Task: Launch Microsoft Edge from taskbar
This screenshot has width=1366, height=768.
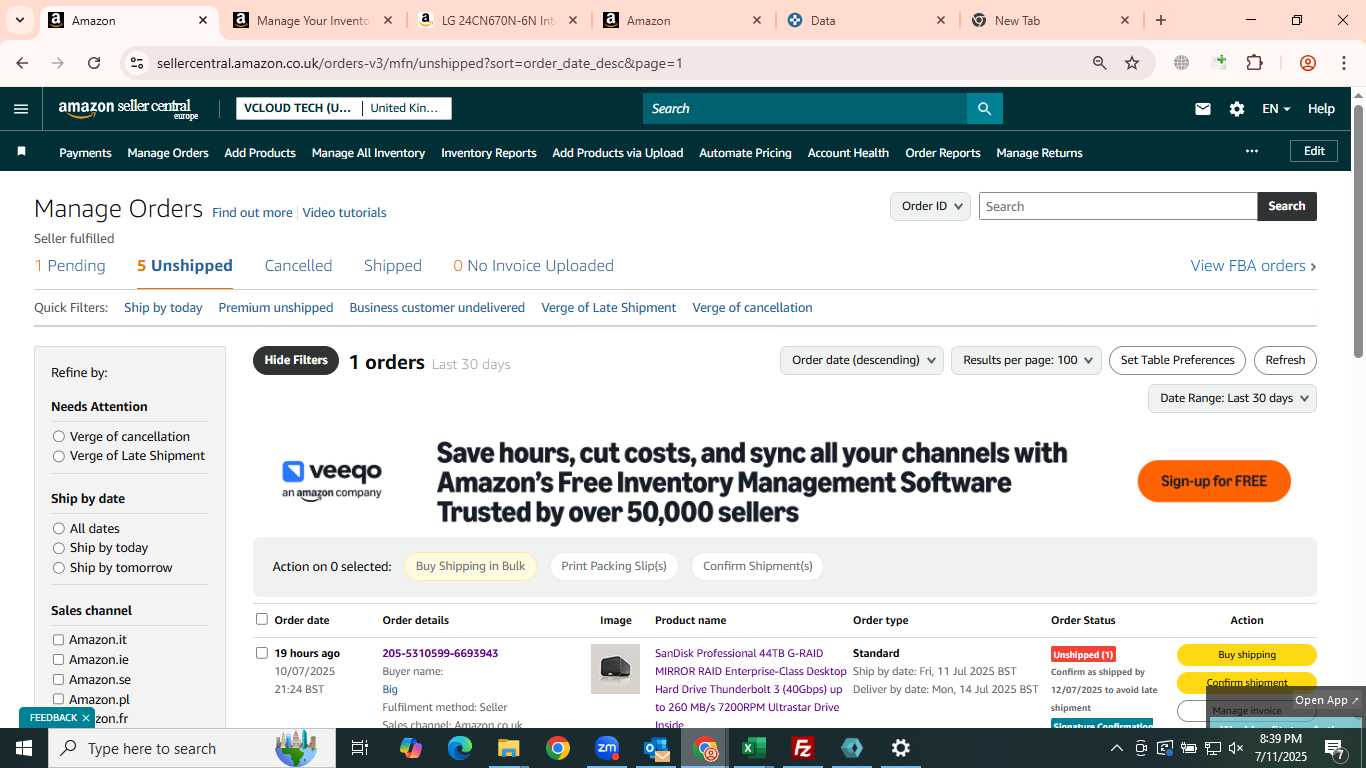Action: [459, 748]
